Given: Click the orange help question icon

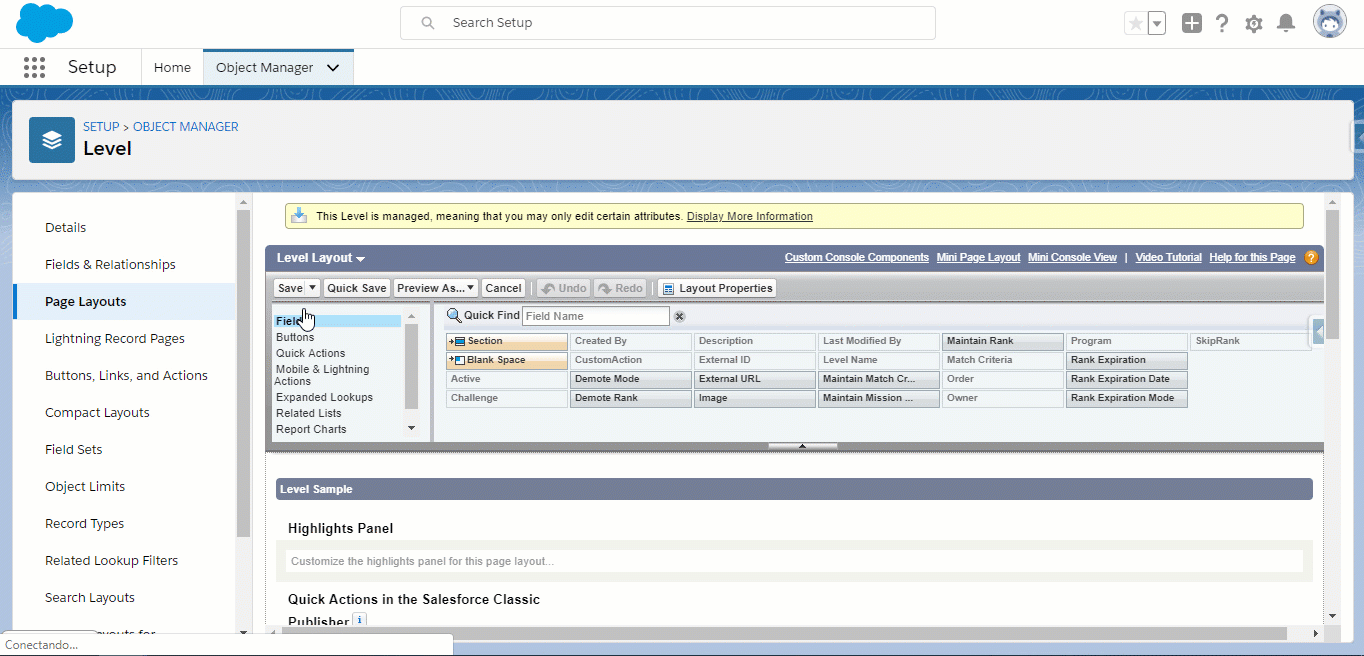Looking at the screenshot, I should [x=1311, y=258].
